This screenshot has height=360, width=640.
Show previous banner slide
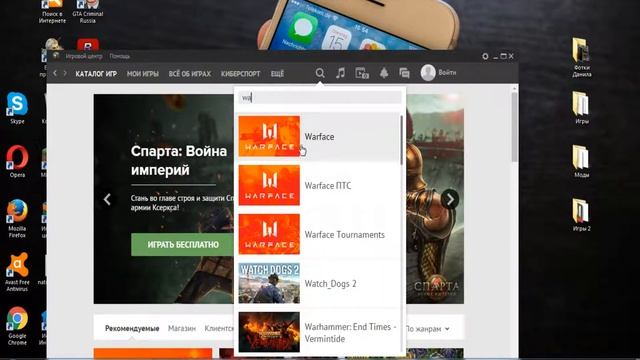107,199
